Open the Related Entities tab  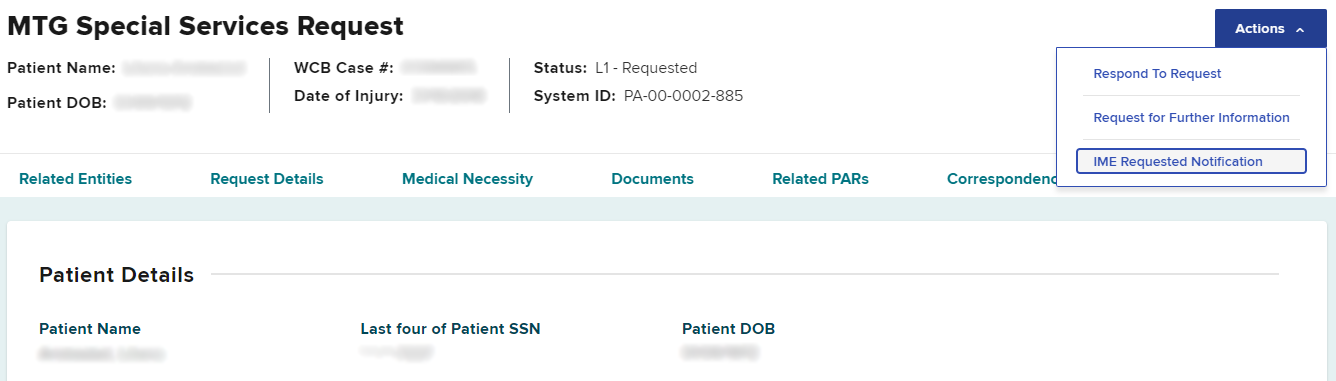point(75,179)
